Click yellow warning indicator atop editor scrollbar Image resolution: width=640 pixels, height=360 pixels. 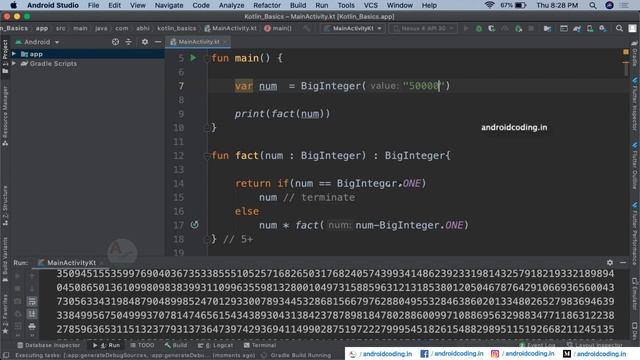tap(626, 52)
